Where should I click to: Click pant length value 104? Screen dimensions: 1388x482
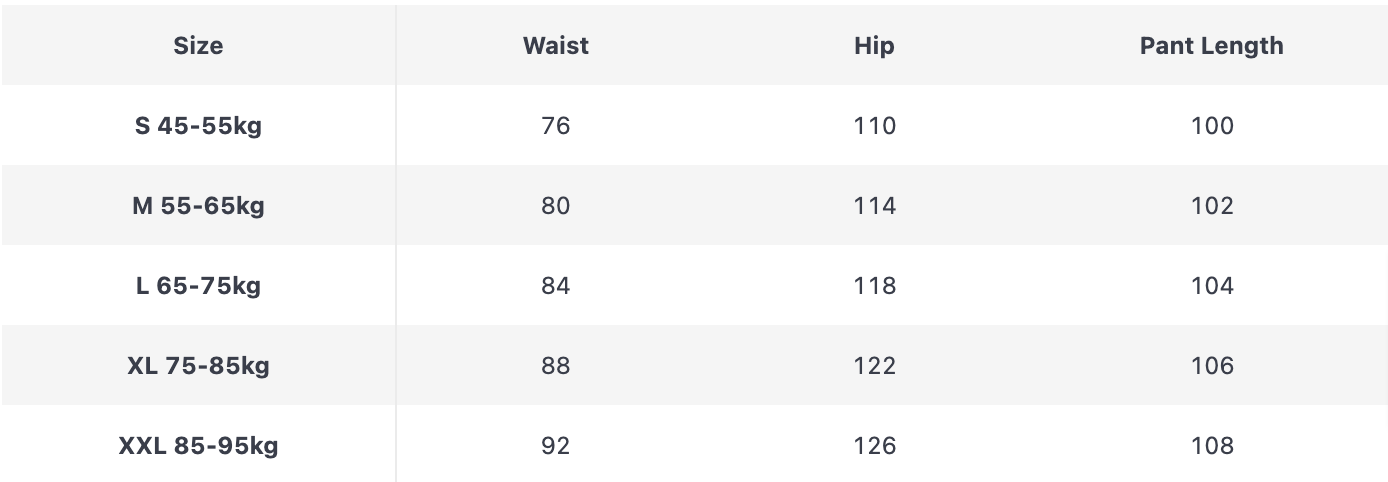point(1212,286)
